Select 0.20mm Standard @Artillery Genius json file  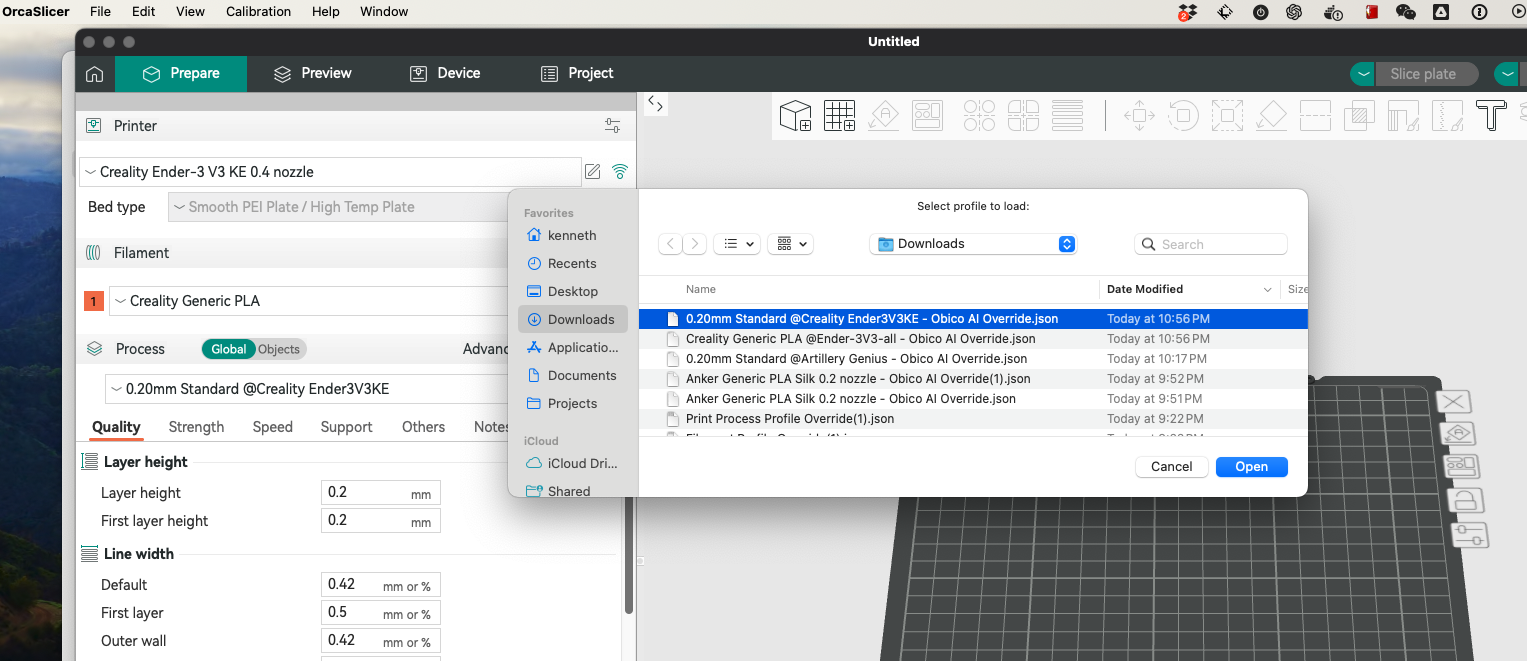tap(973, 359)
